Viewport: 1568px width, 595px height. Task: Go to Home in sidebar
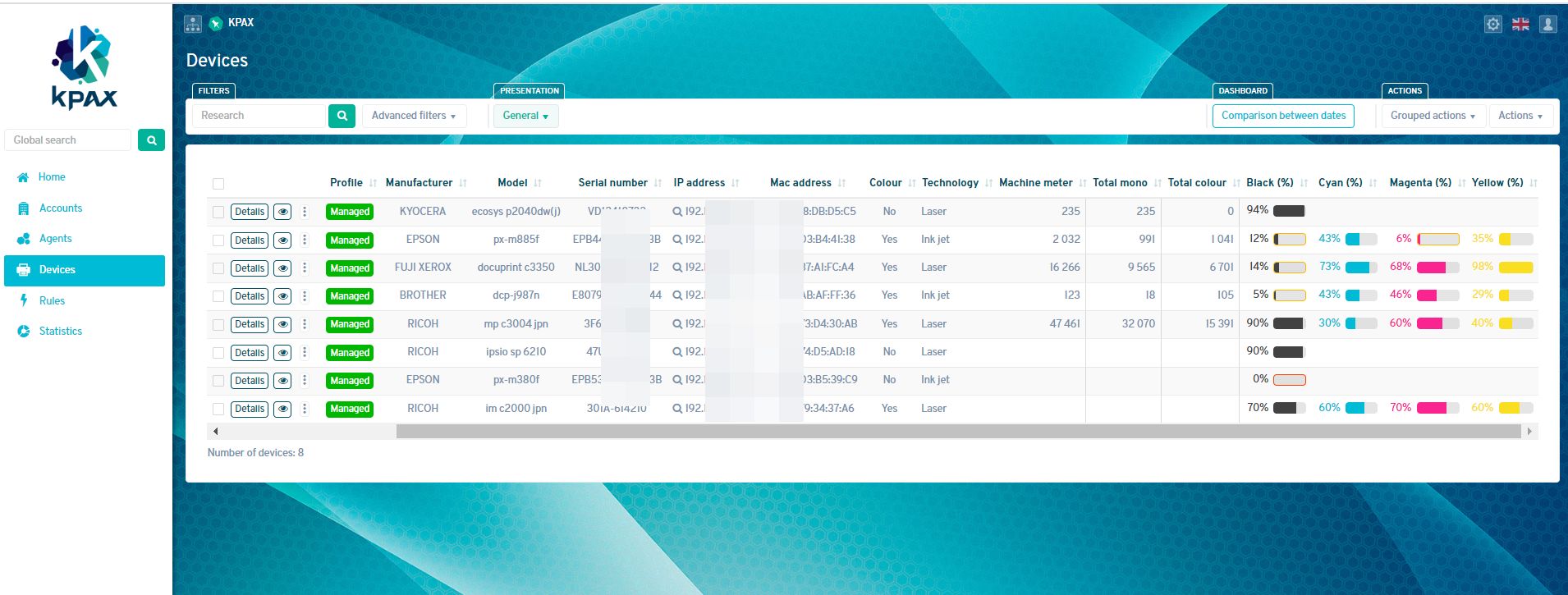click(52, 177)
